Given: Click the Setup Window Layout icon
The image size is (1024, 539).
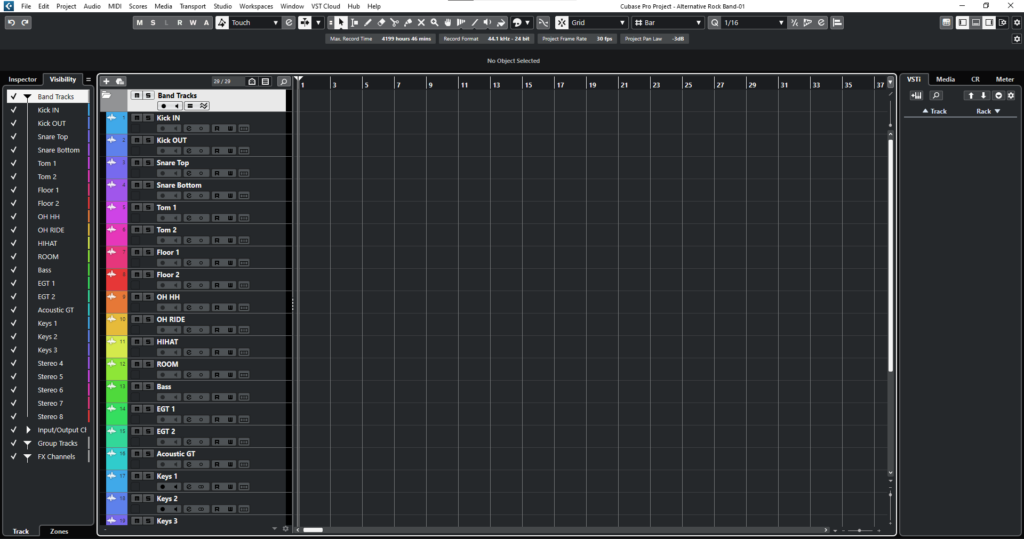Looking at the screenshot, I should click(x=1003, y=23).
